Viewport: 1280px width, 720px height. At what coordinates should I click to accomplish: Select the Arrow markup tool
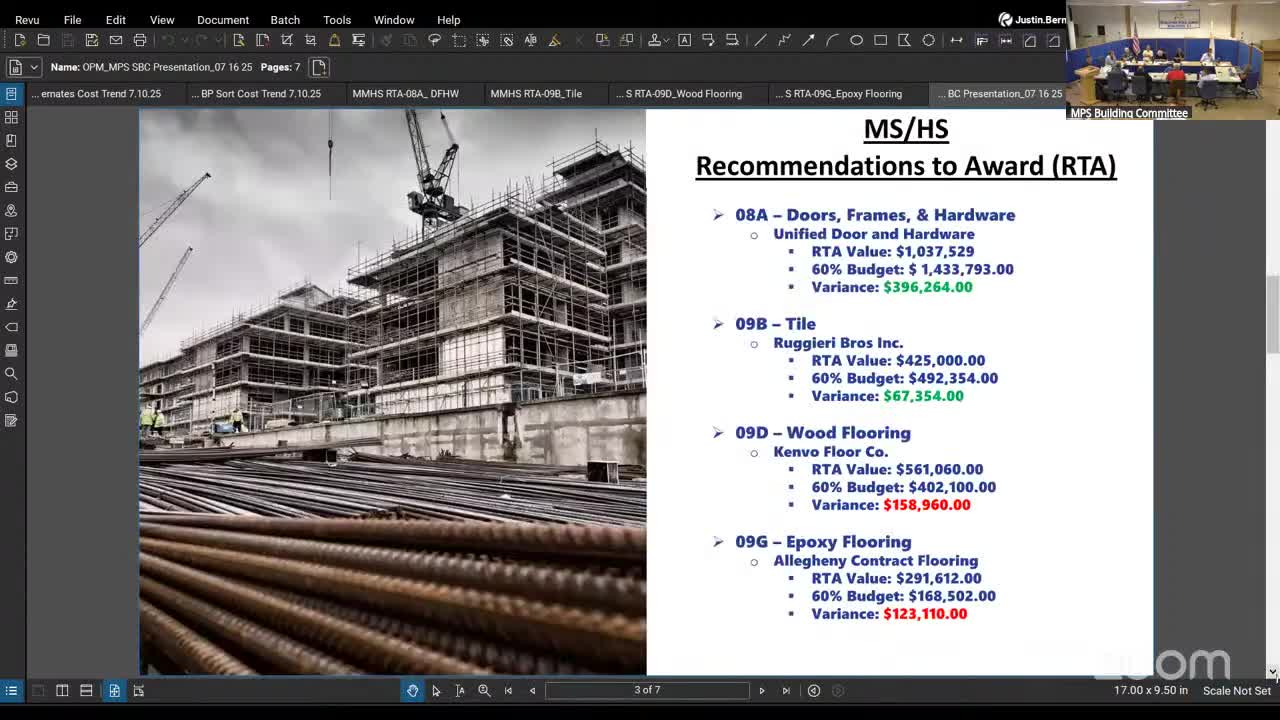click(x=808, y=40)
